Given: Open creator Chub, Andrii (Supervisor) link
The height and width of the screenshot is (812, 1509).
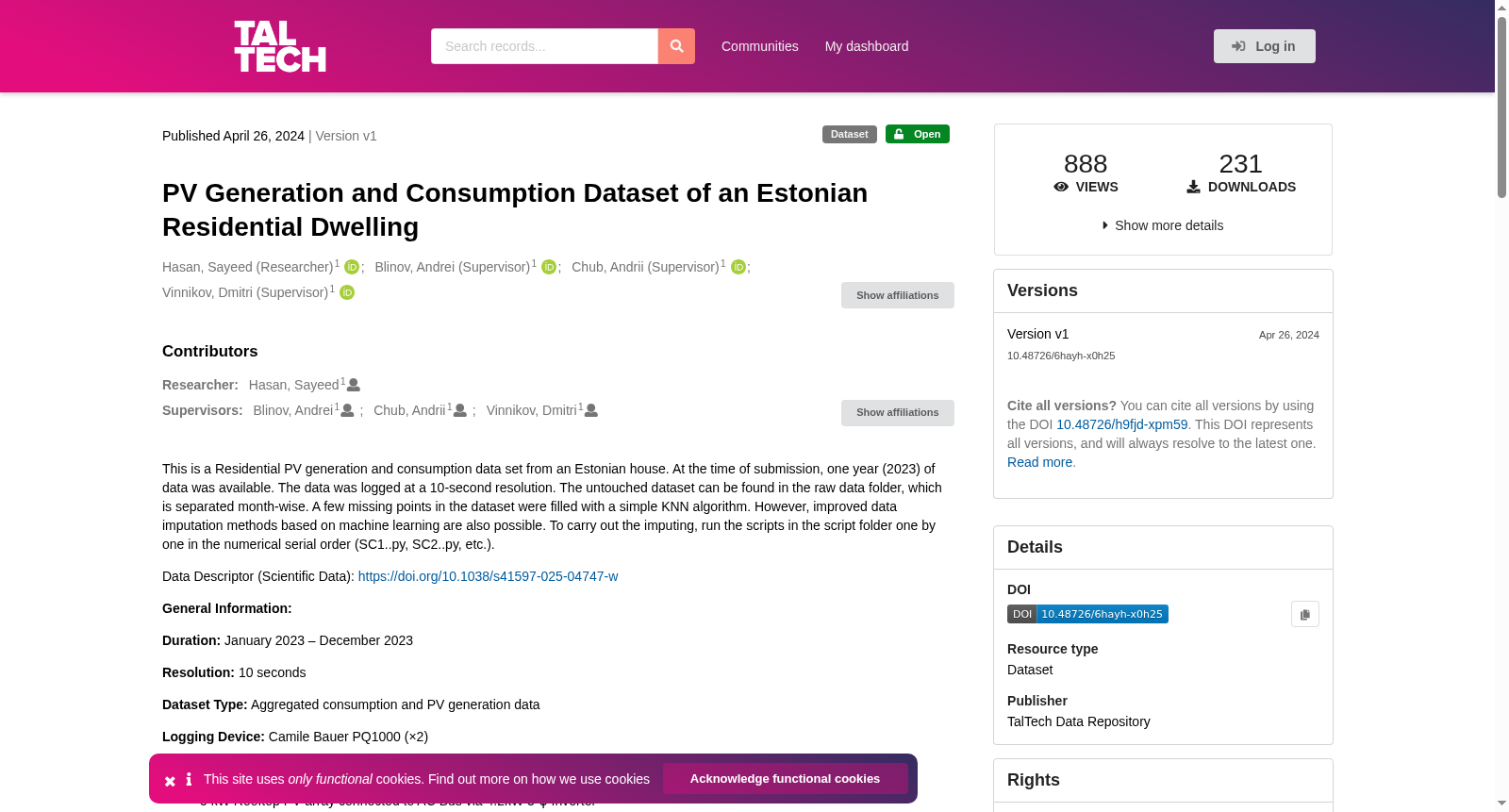Looking at the screenshot, I should [x=645, y=267].
